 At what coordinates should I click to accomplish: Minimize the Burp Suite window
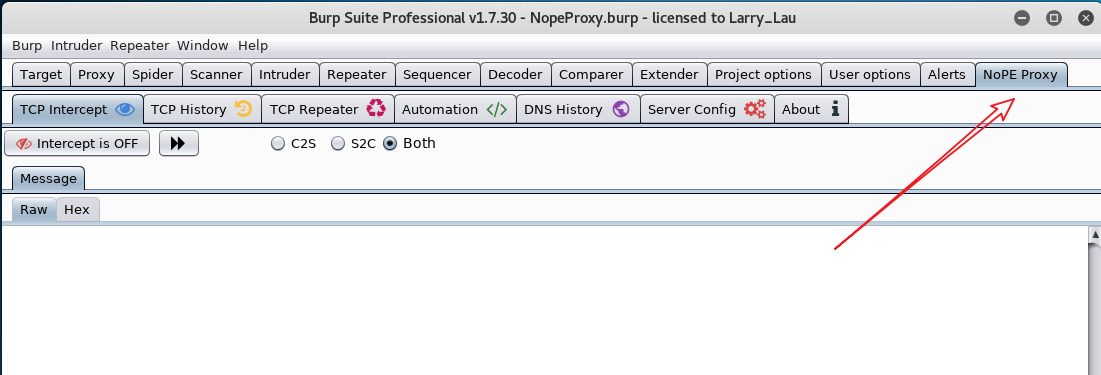click(1022, 18)
